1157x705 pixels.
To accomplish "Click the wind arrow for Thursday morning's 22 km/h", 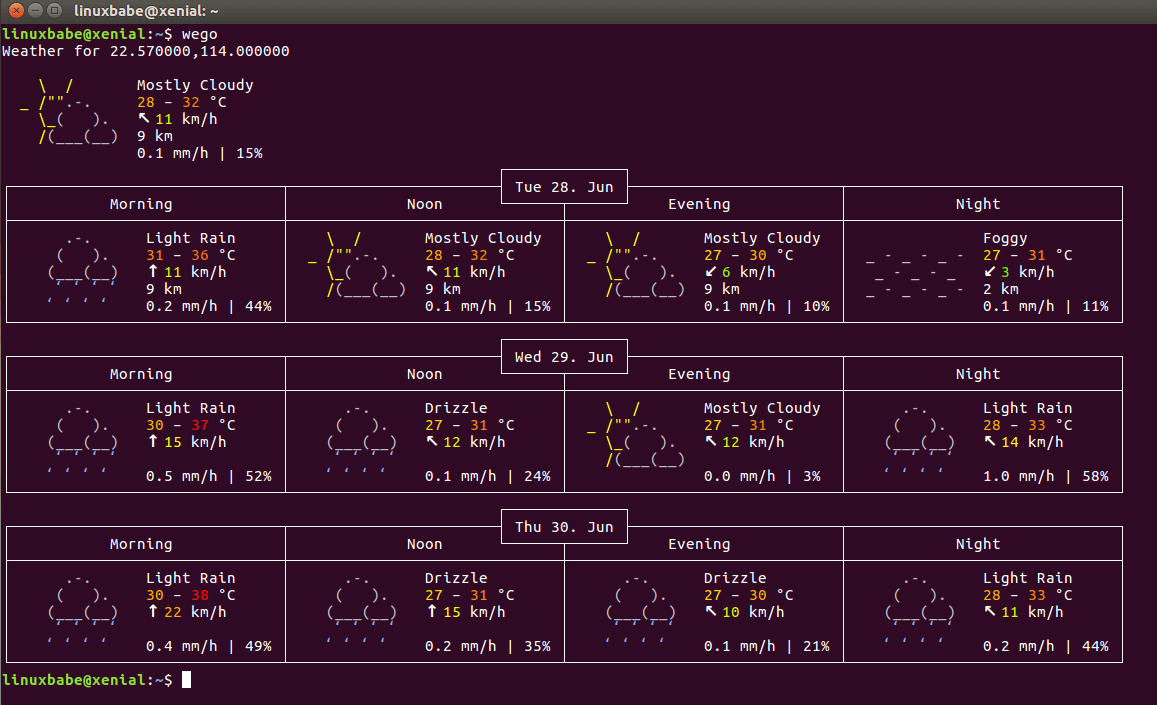I will coord(153,612).
